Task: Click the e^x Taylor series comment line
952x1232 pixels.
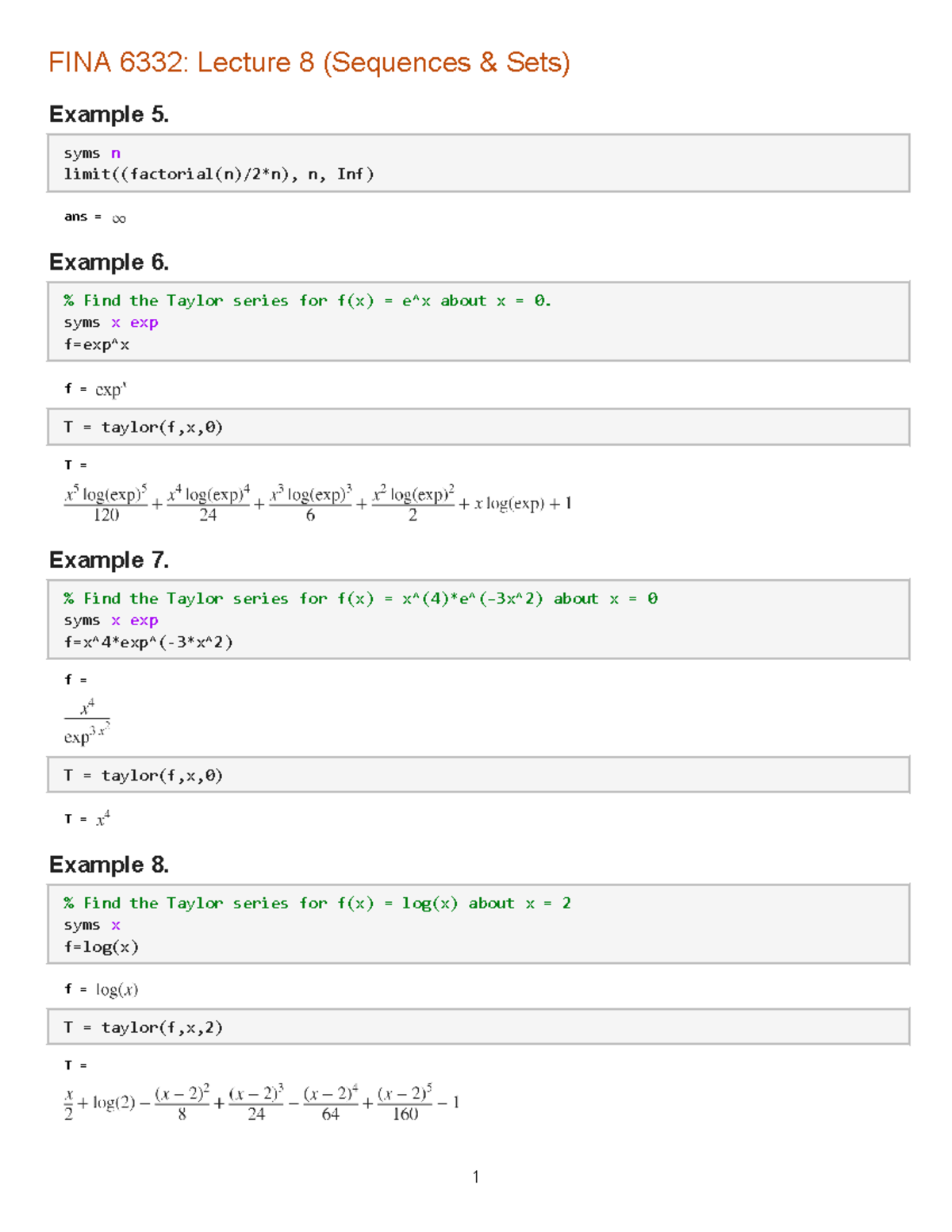Action: pos(307,301)
